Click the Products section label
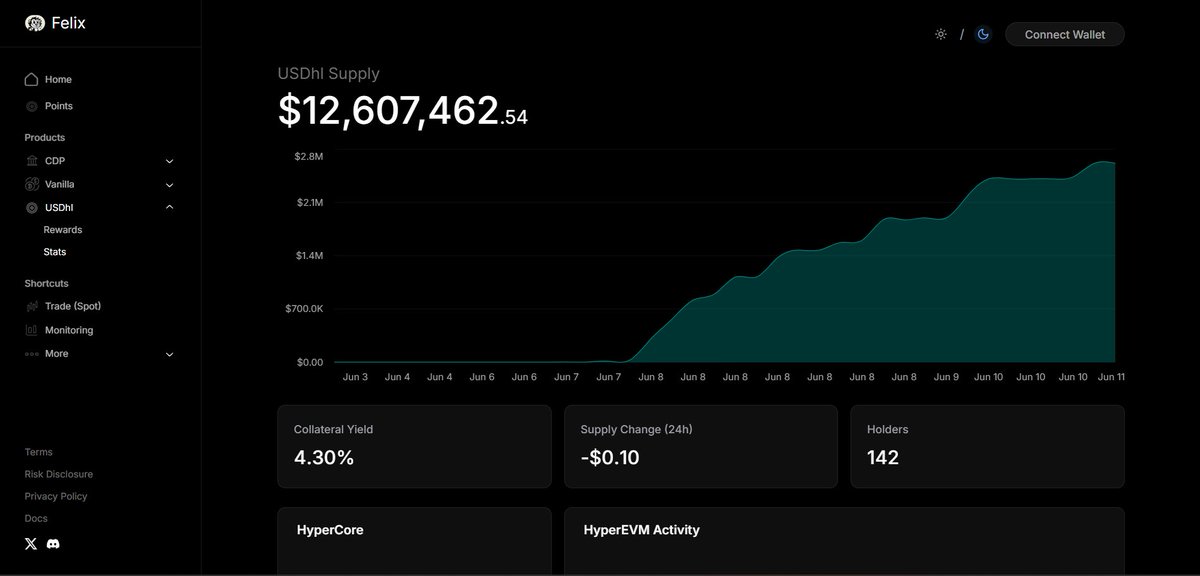The width and height of the screenshot is (1200, 576). pos(45,138)
